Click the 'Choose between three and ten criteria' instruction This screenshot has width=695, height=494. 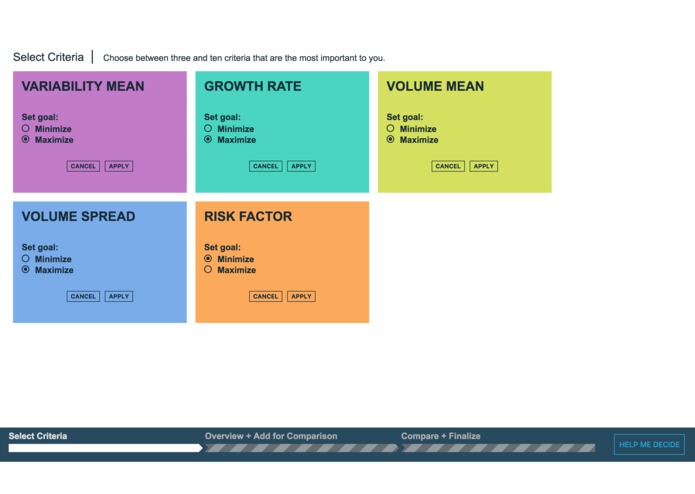[244, 58]
